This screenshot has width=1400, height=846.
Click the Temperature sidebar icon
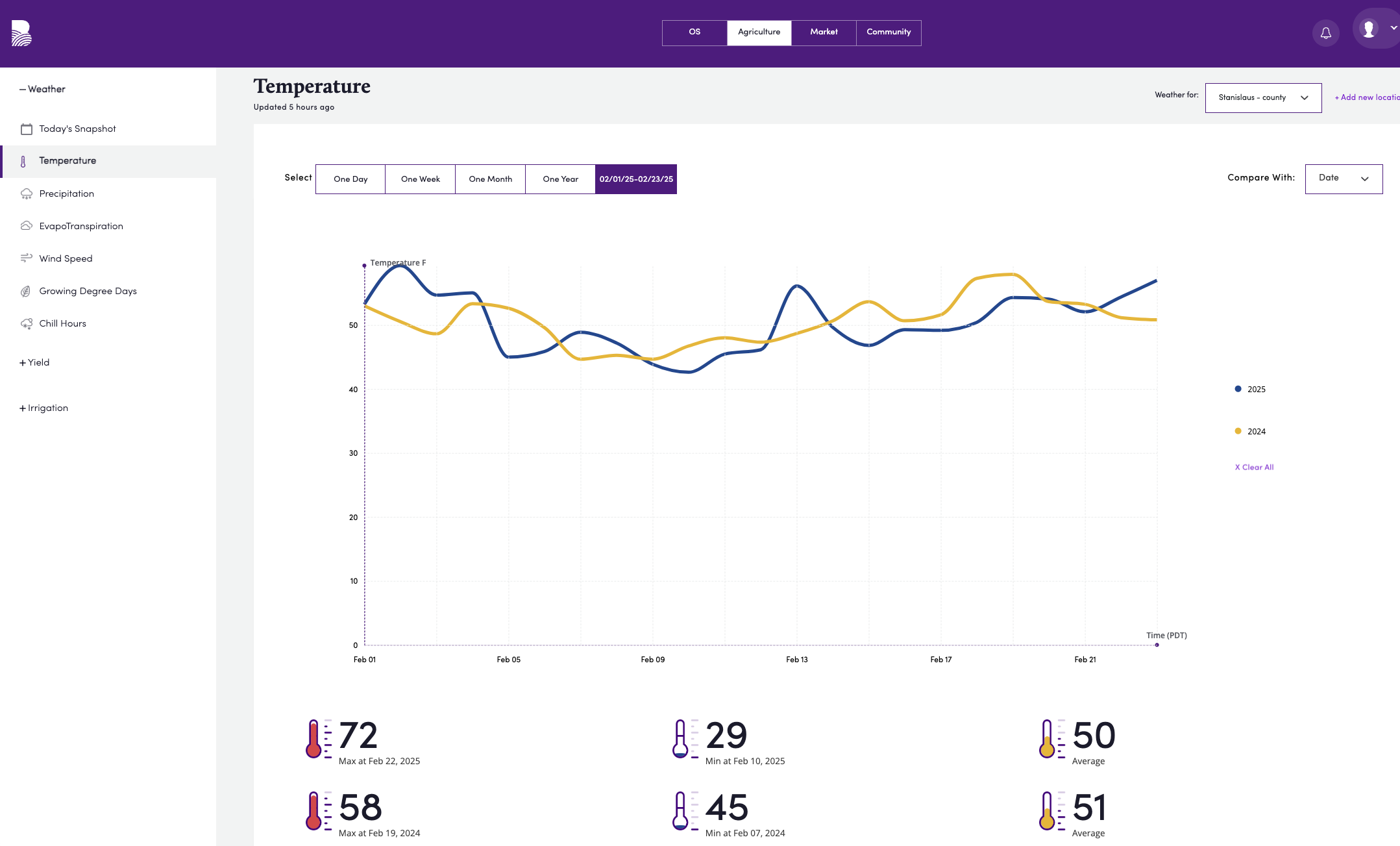point(25,160)
